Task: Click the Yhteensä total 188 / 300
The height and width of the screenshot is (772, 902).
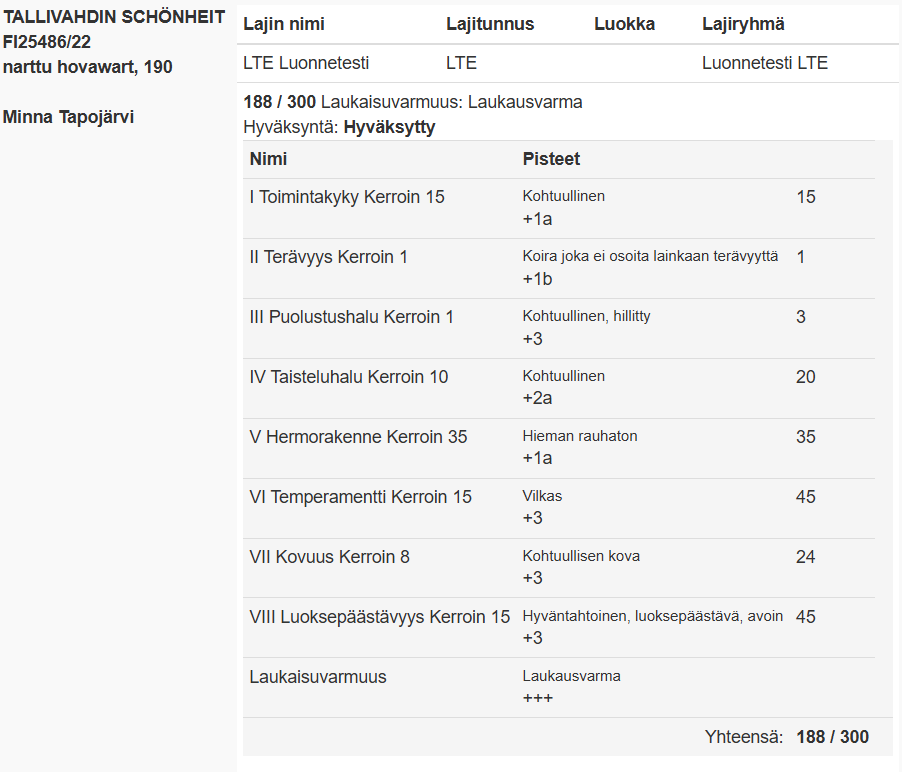Action: [x=832, y=737]
